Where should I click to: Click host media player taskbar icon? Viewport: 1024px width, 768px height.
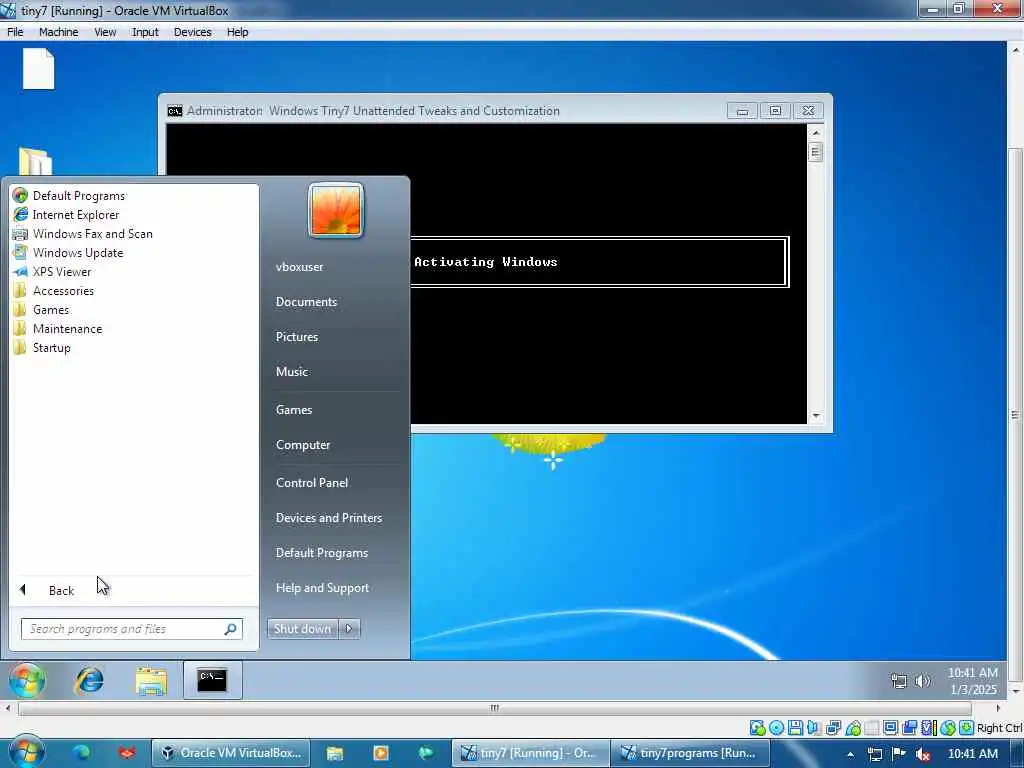point(380,753)
